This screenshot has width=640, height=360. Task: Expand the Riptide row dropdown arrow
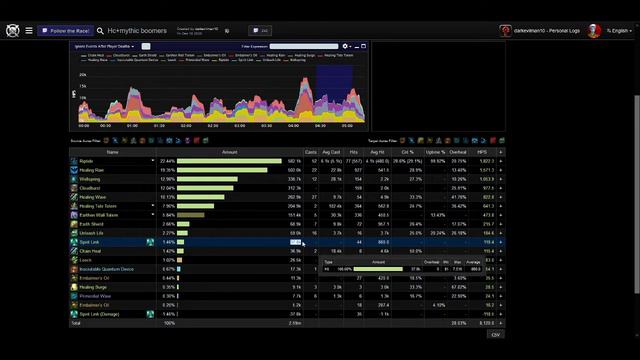[x=153, y=161]
